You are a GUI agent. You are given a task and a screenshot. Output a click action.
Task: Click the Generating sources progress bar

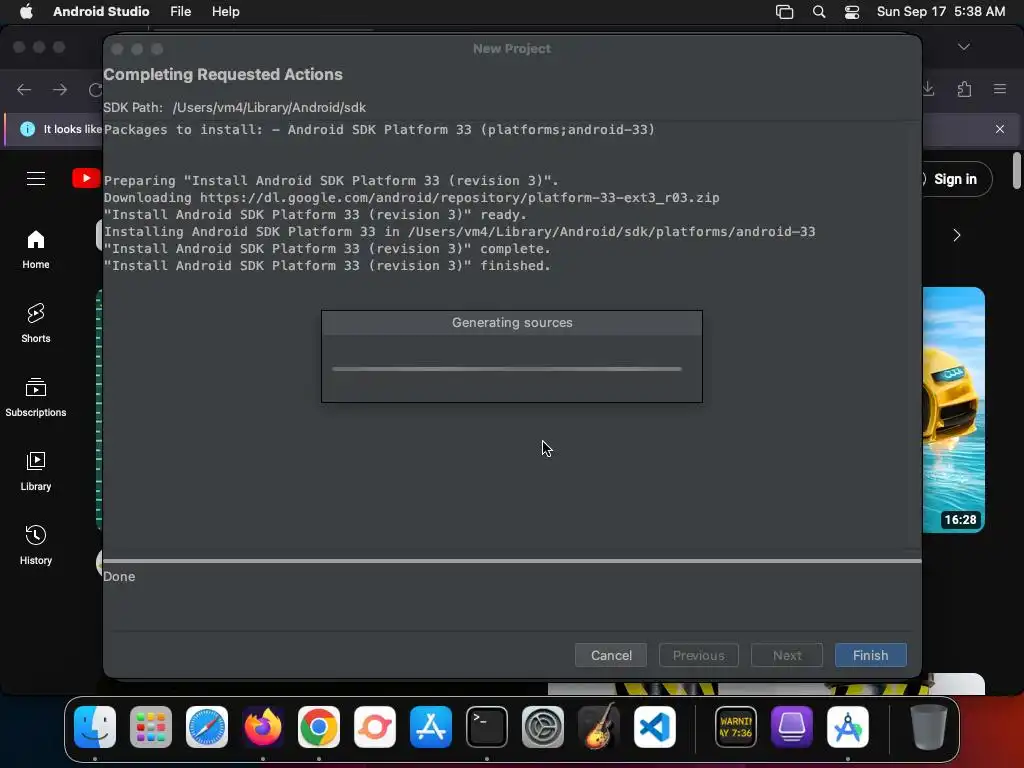click(507, 369)
